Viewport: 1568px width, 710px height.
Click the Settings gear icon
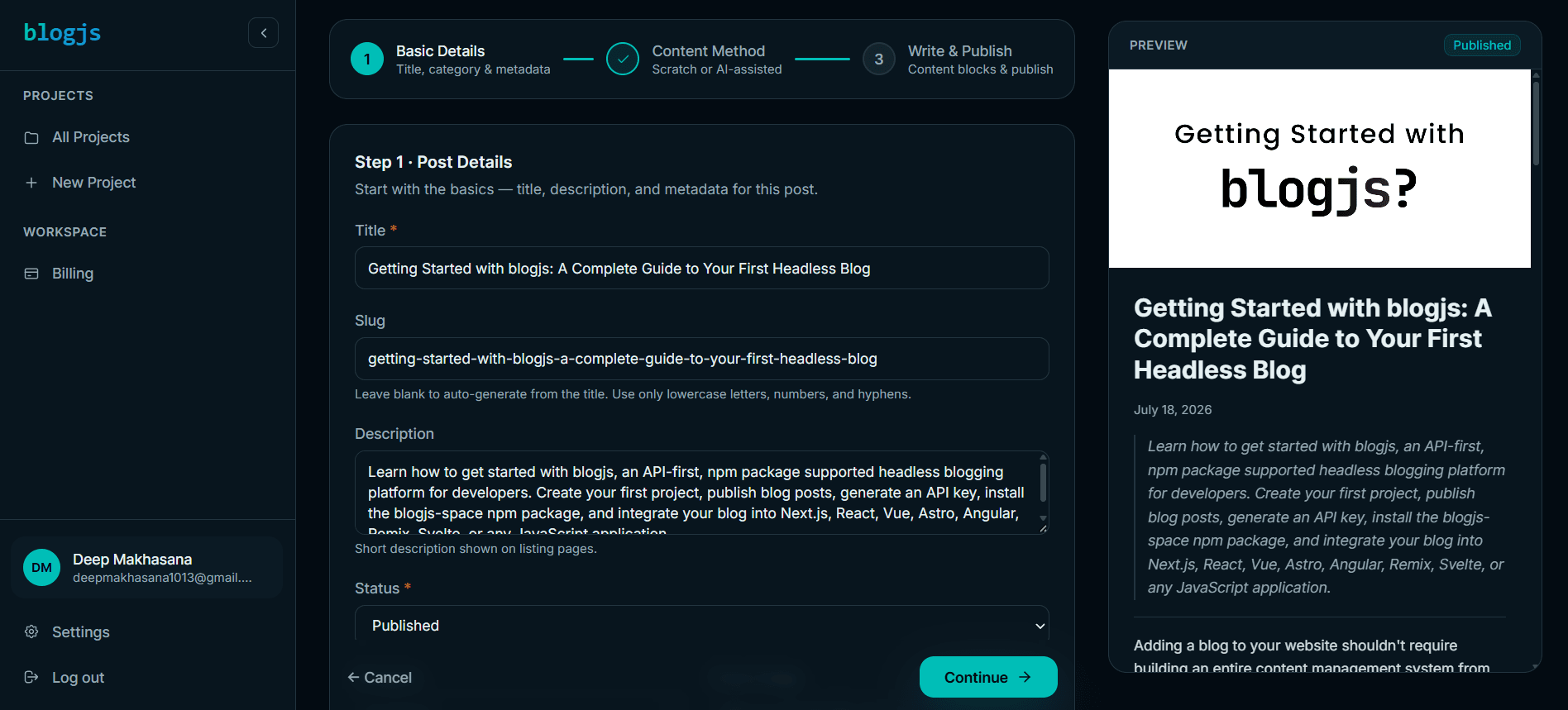pyautogui.click(x=31, y=631)
